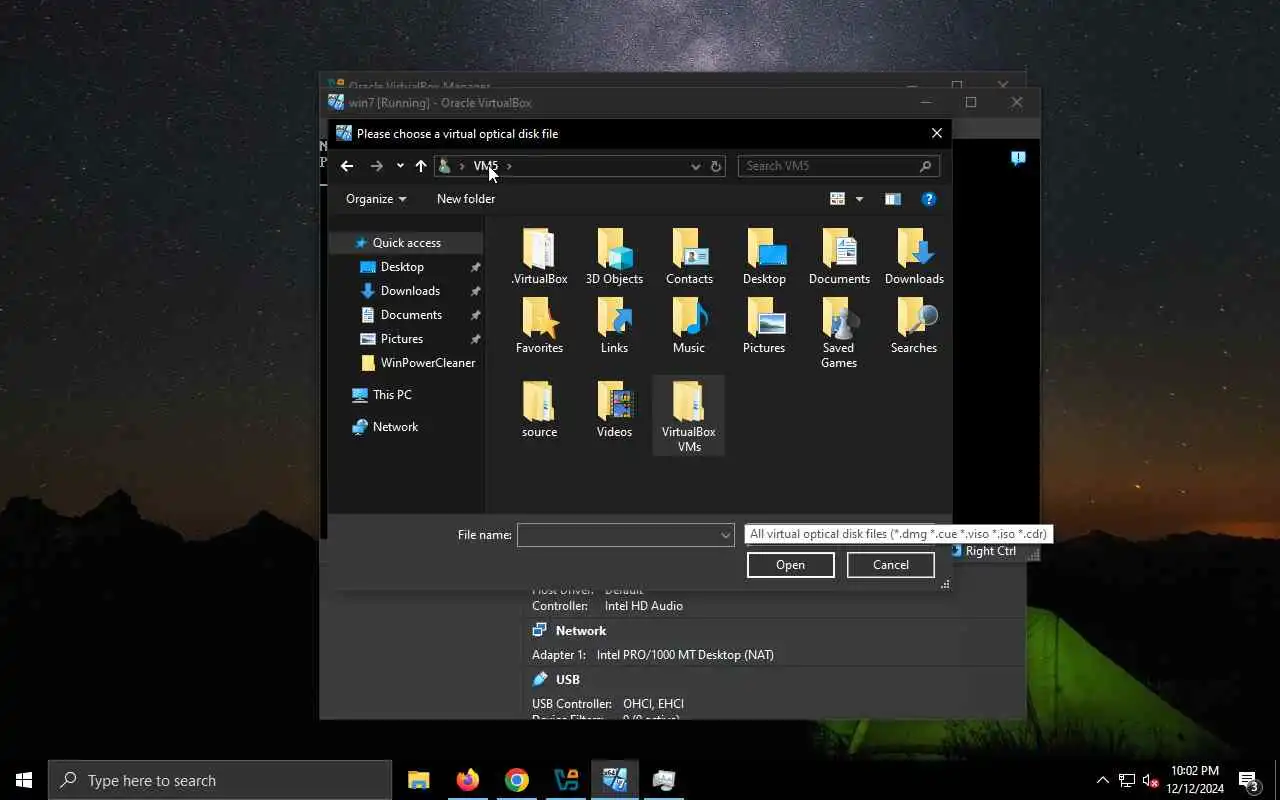This screenshot has width=1280, height=800.
Task: Open the 3D Objects folder
Action: point(614,257)
